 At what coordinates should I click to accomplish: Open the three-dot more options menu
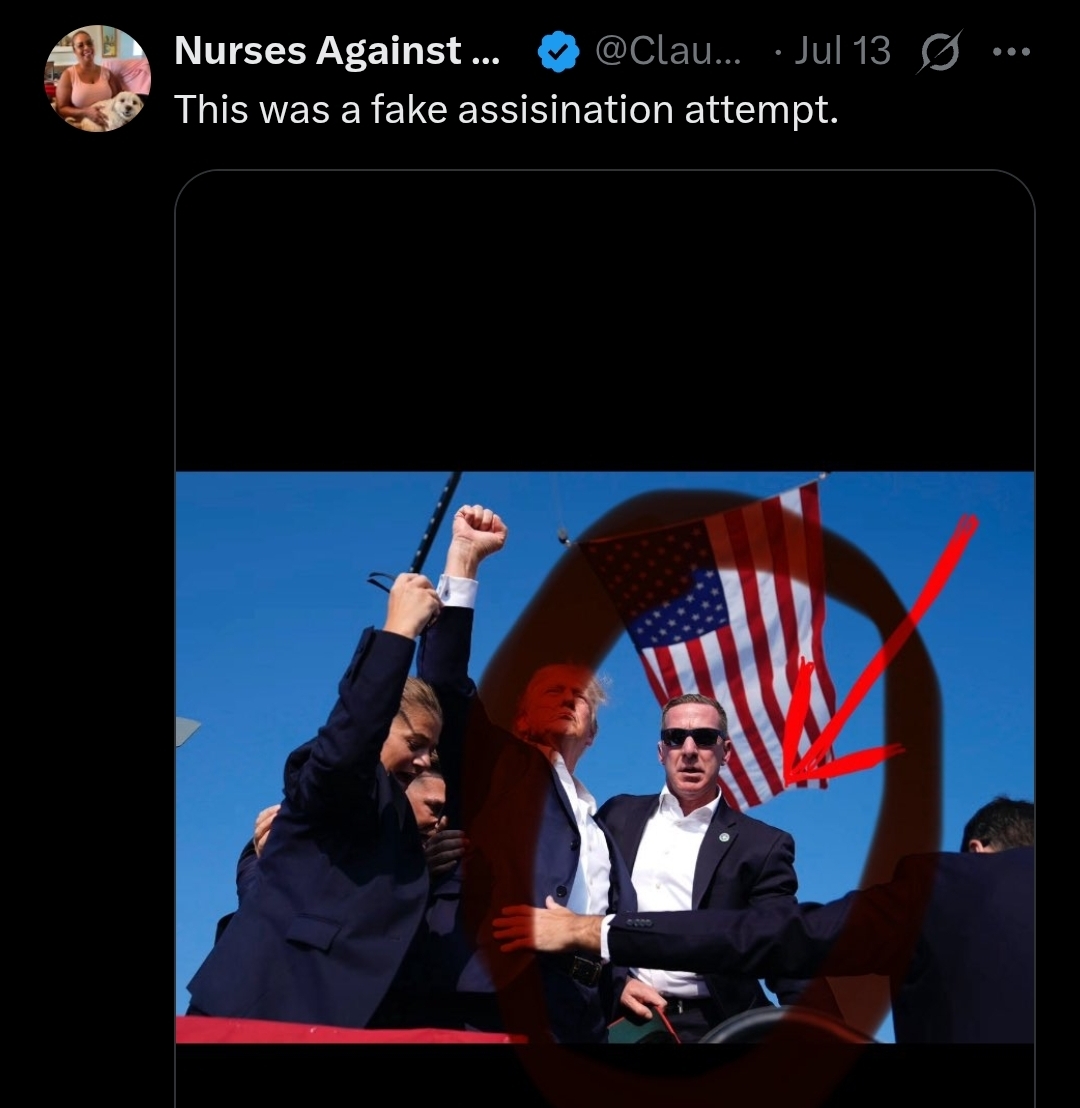[1011, 51]
